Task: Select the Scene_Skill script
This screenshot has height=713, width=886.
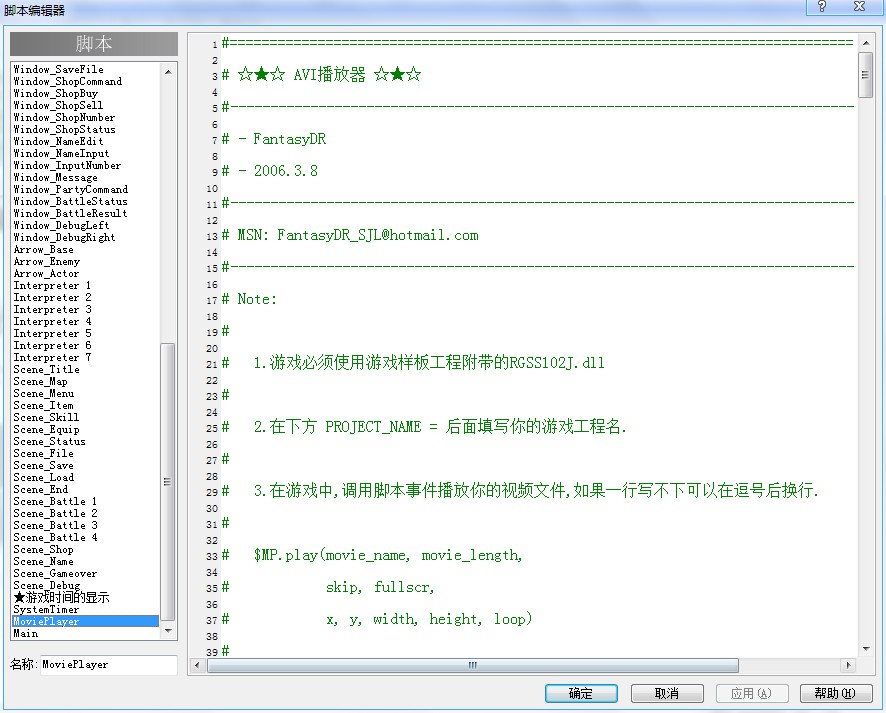Action: (x=85, y=418)
